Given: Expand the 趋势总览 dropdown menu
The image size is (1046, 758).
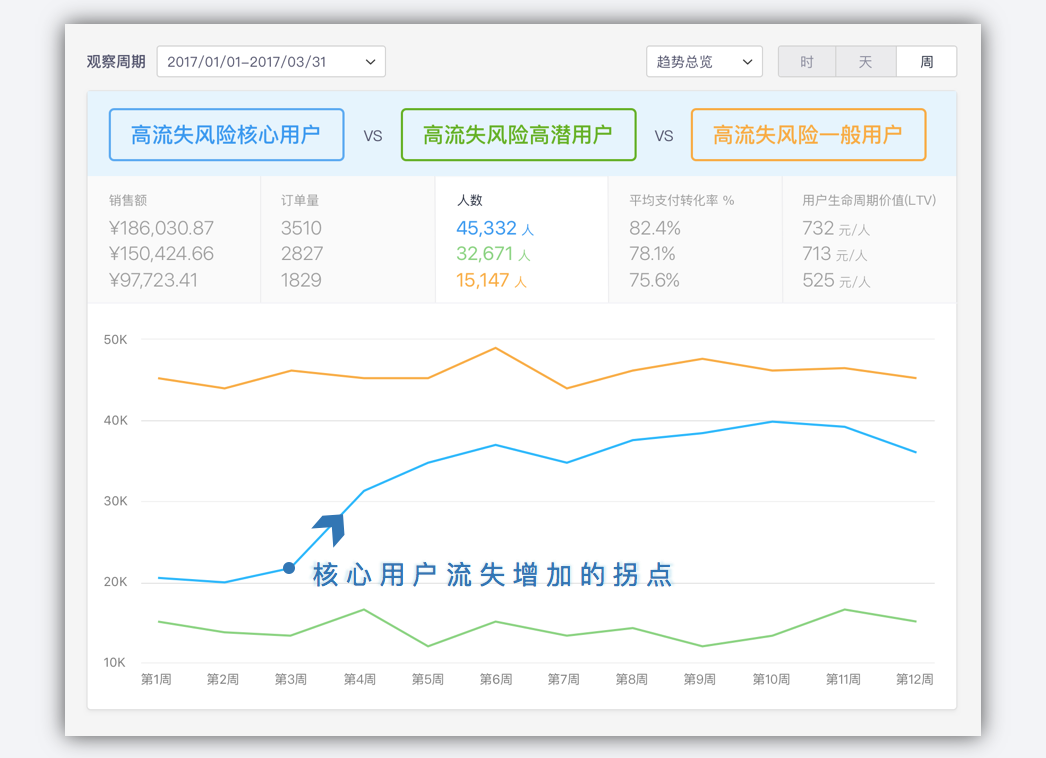Looking at the screenshot, I should (x=704, y=61).
